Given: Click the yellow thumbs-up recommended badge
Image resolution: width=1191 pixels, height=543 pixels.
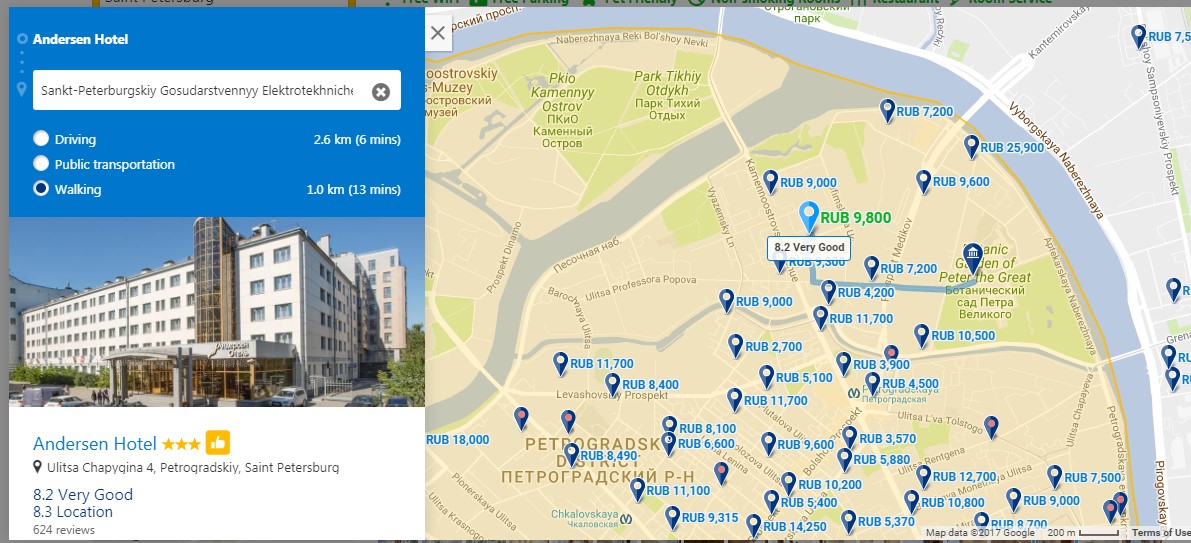Looking at the screenshot, I should pyautogui.click(x=217, y=443).
